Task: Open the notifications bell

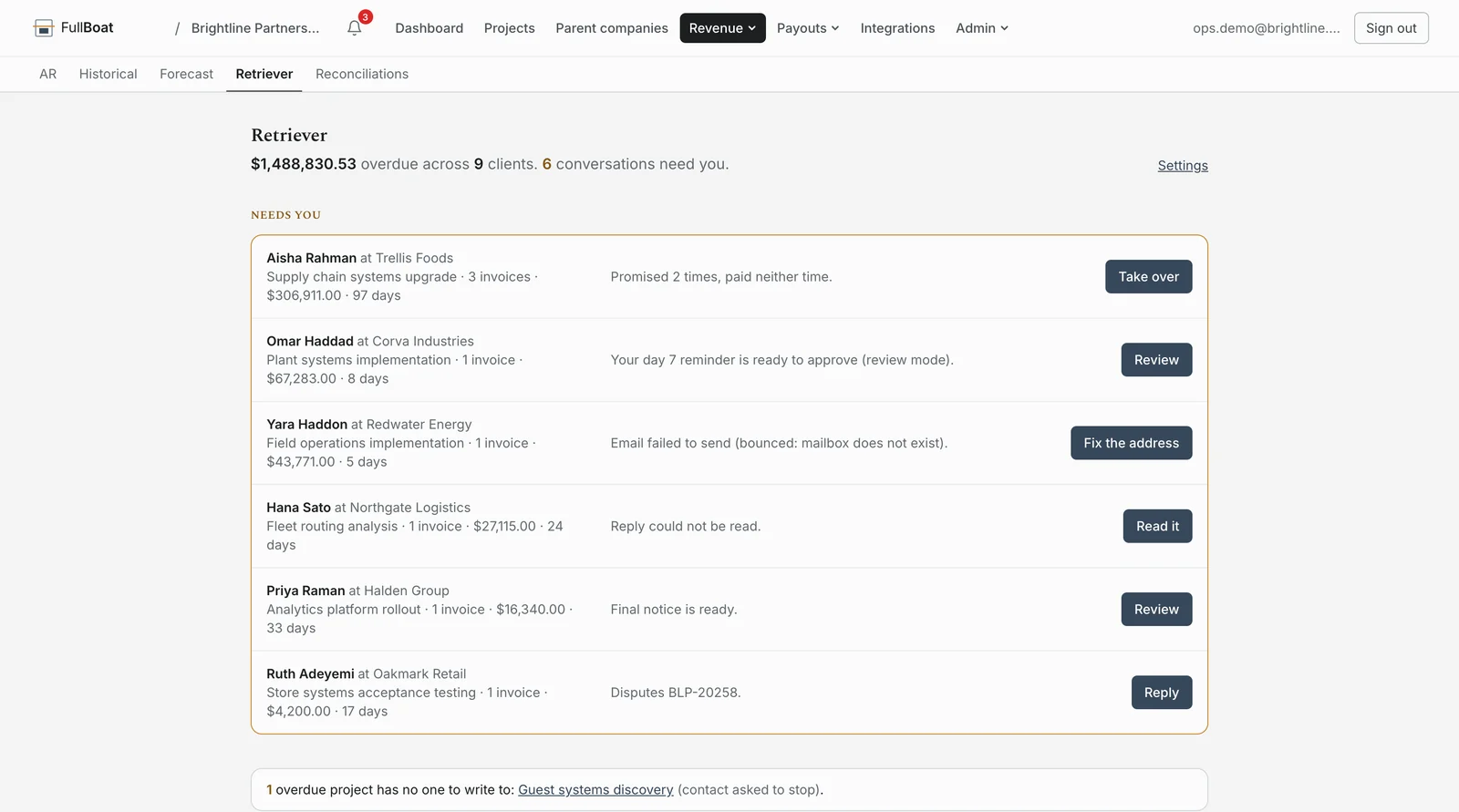Action: [355, 28]
